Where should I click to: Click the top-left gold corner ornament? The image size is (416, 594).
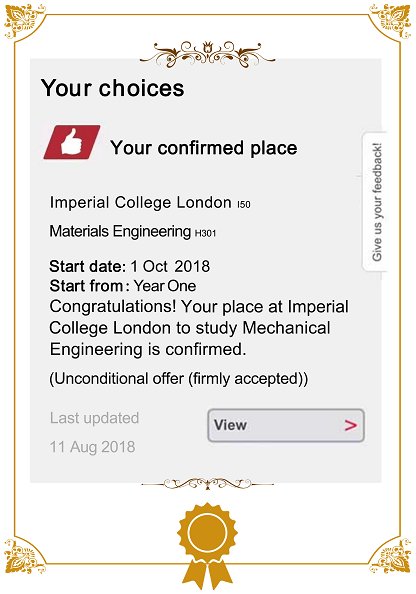(25, 22)
